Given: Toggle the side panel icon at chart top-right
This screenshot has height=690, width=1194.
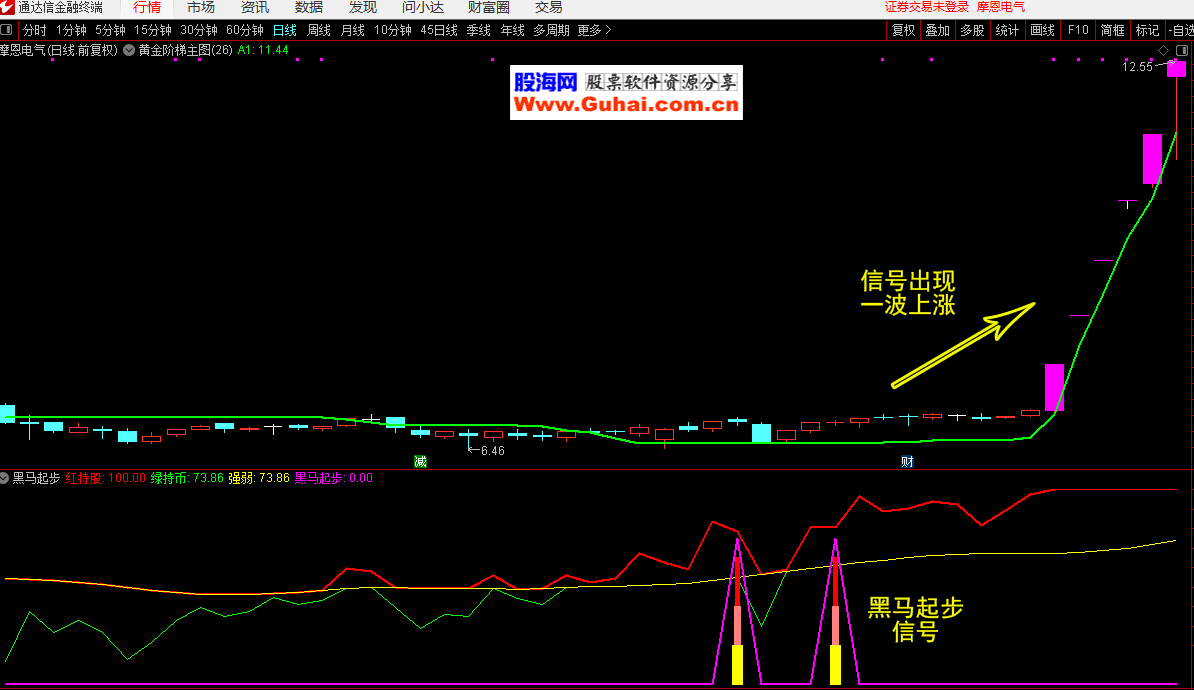Looking at the screenshot, I should tap(1181, 50).
